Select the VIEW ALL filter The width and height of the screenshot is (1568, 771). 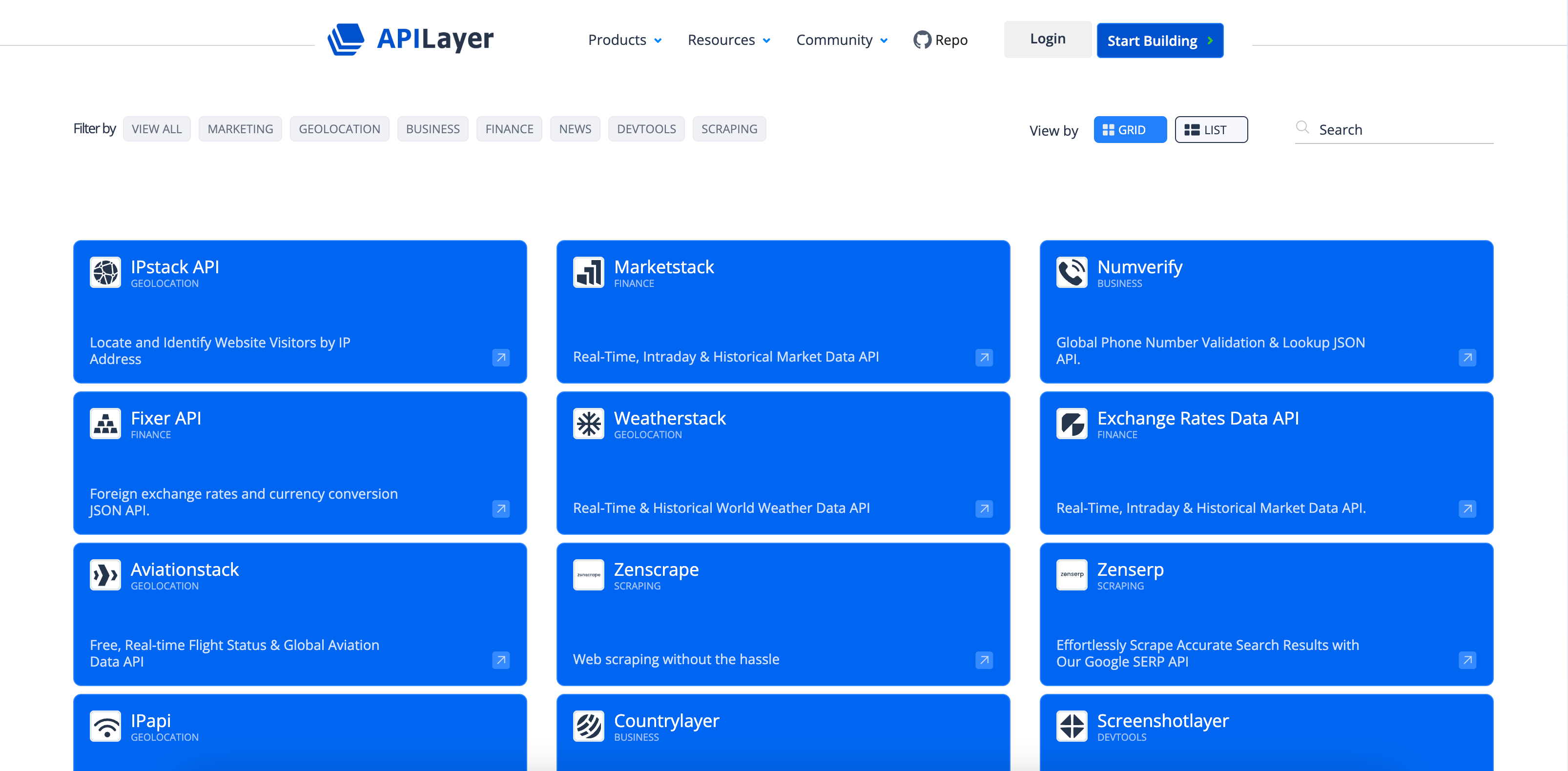156,129
